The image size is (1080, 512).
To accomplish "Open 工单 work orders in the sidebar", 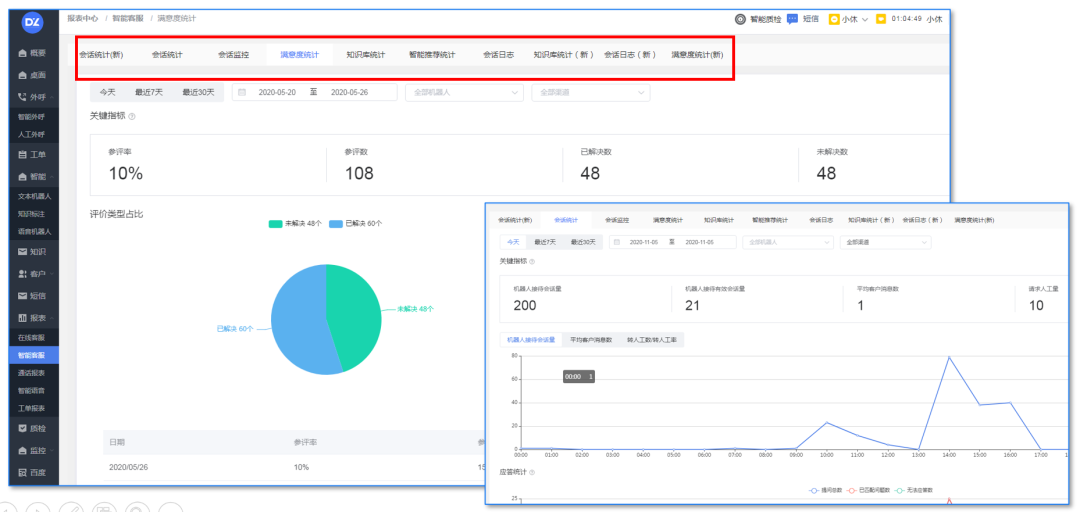I will point(31,155).
